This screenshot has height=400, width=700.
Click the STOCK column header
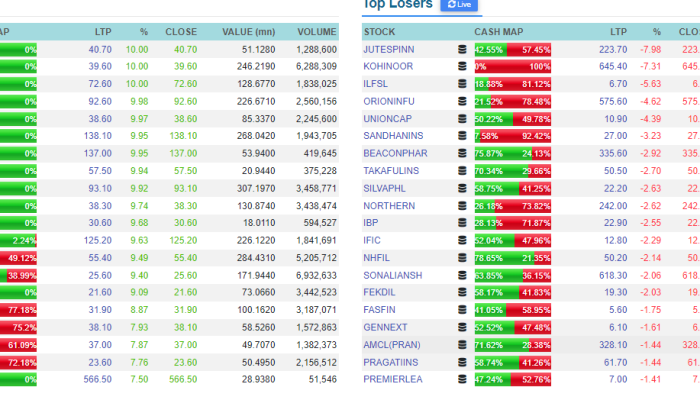379,32
